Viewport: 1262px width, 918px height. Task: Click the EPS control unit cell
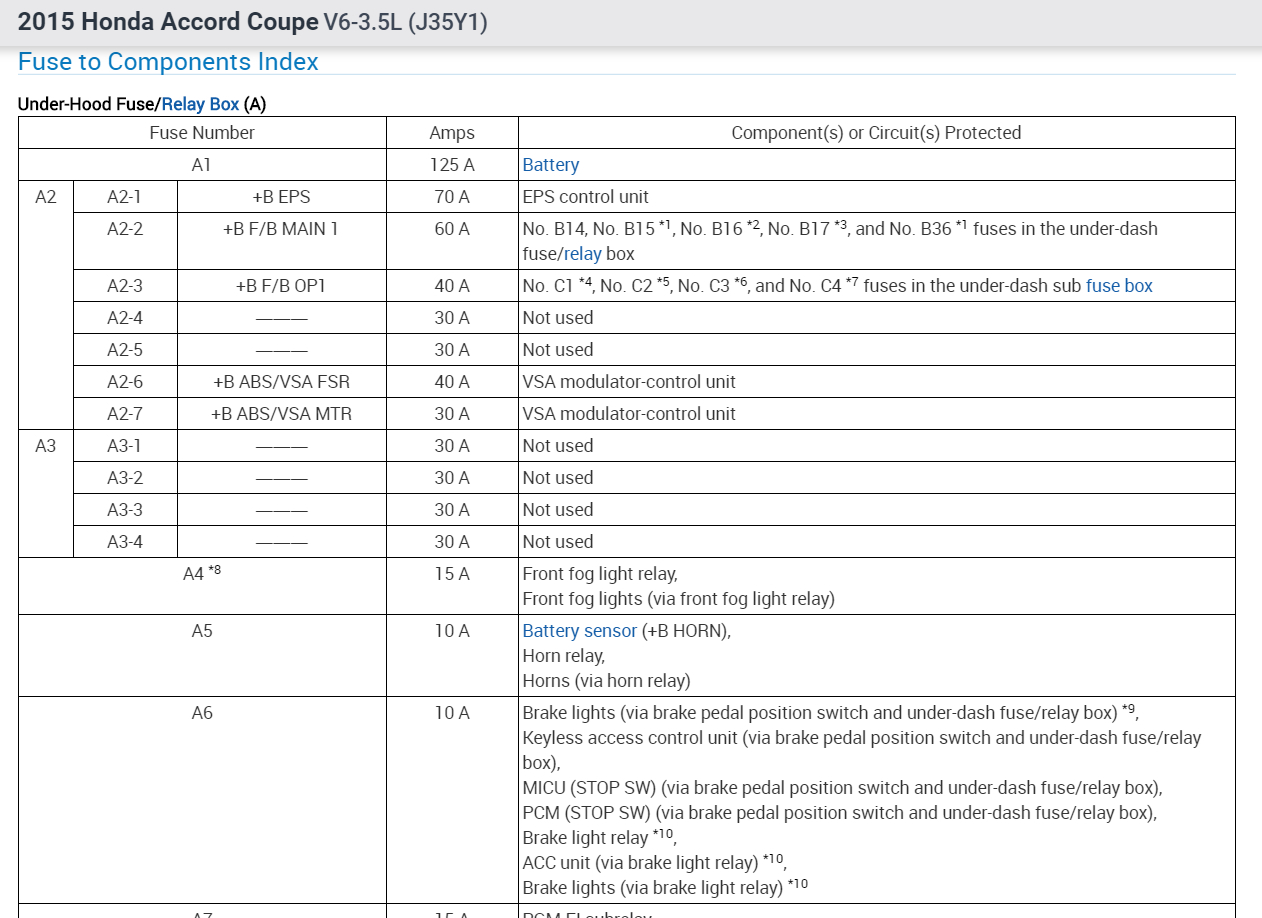click(x=876, y=197)
